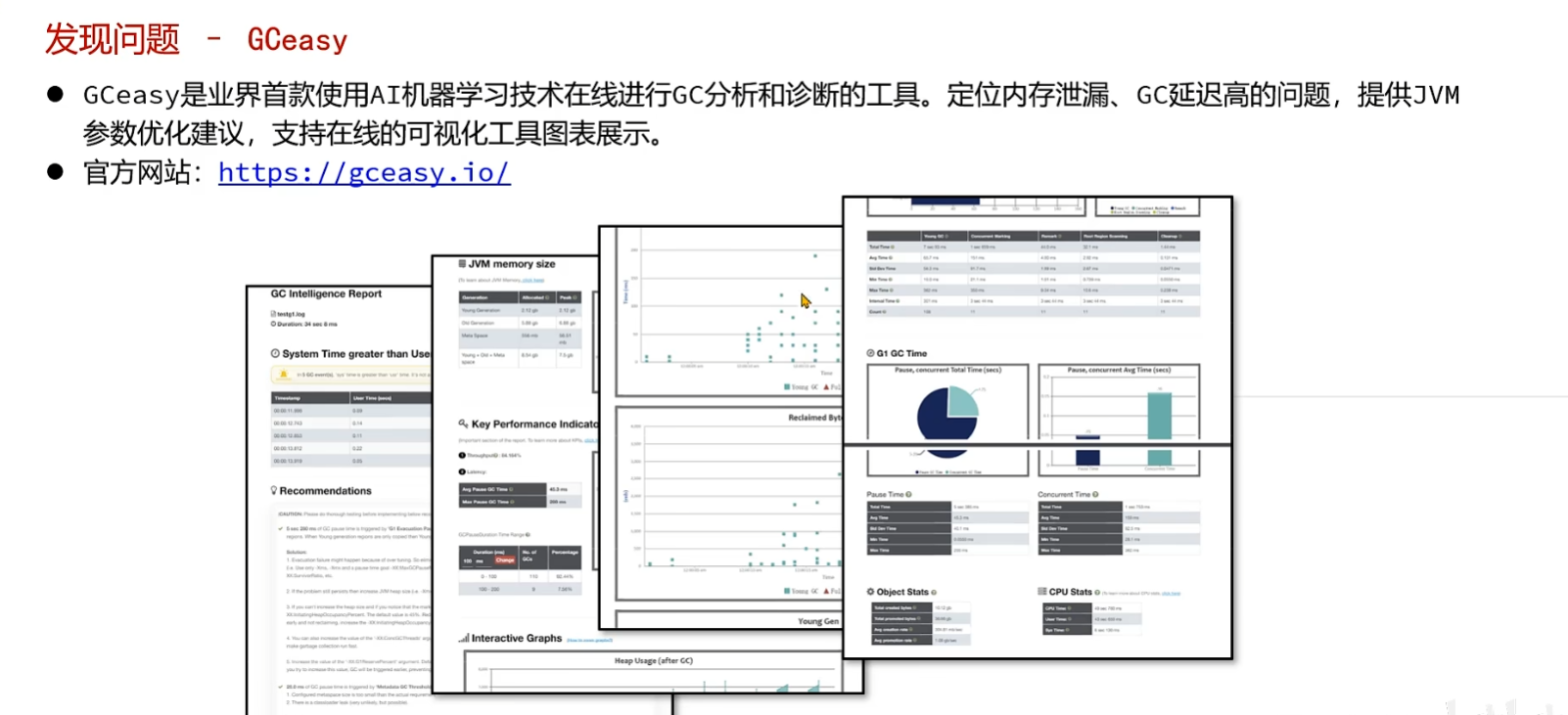Click the icon beside CPU Stats
The image size is (1568, 715).
click(1042, 592)
